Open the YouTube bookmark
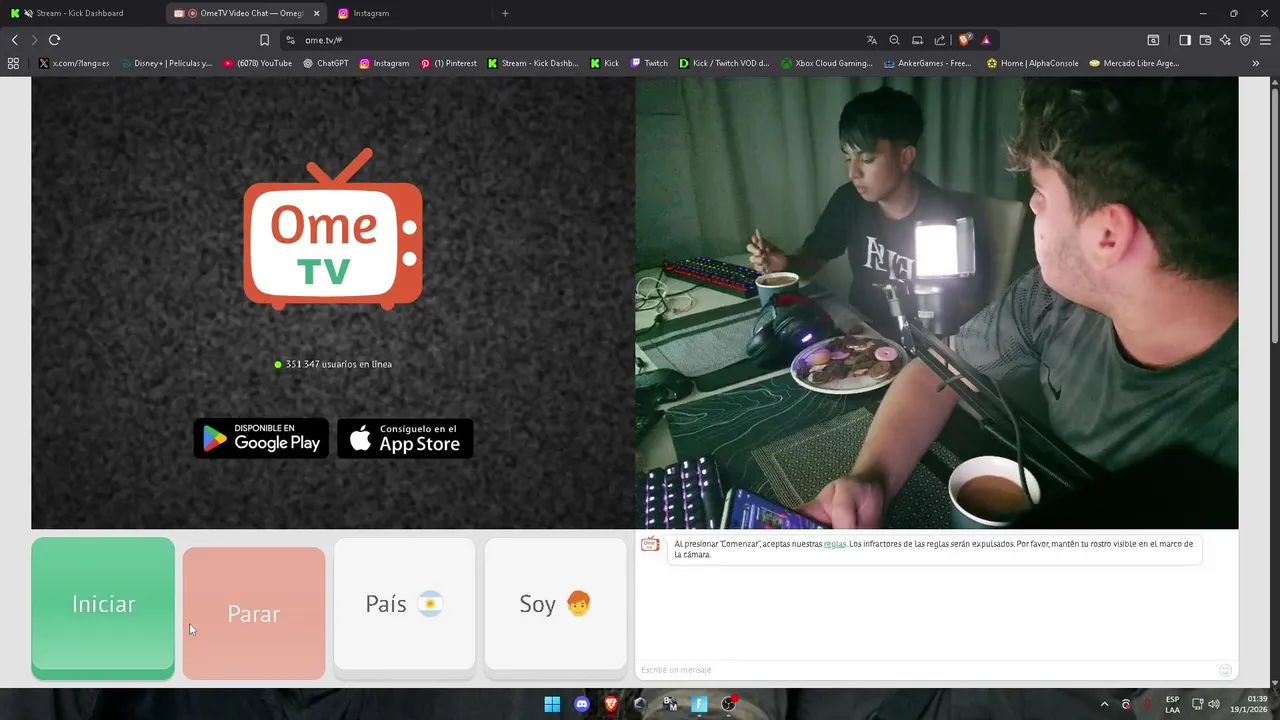The image size is (1280, 720). 258,63
